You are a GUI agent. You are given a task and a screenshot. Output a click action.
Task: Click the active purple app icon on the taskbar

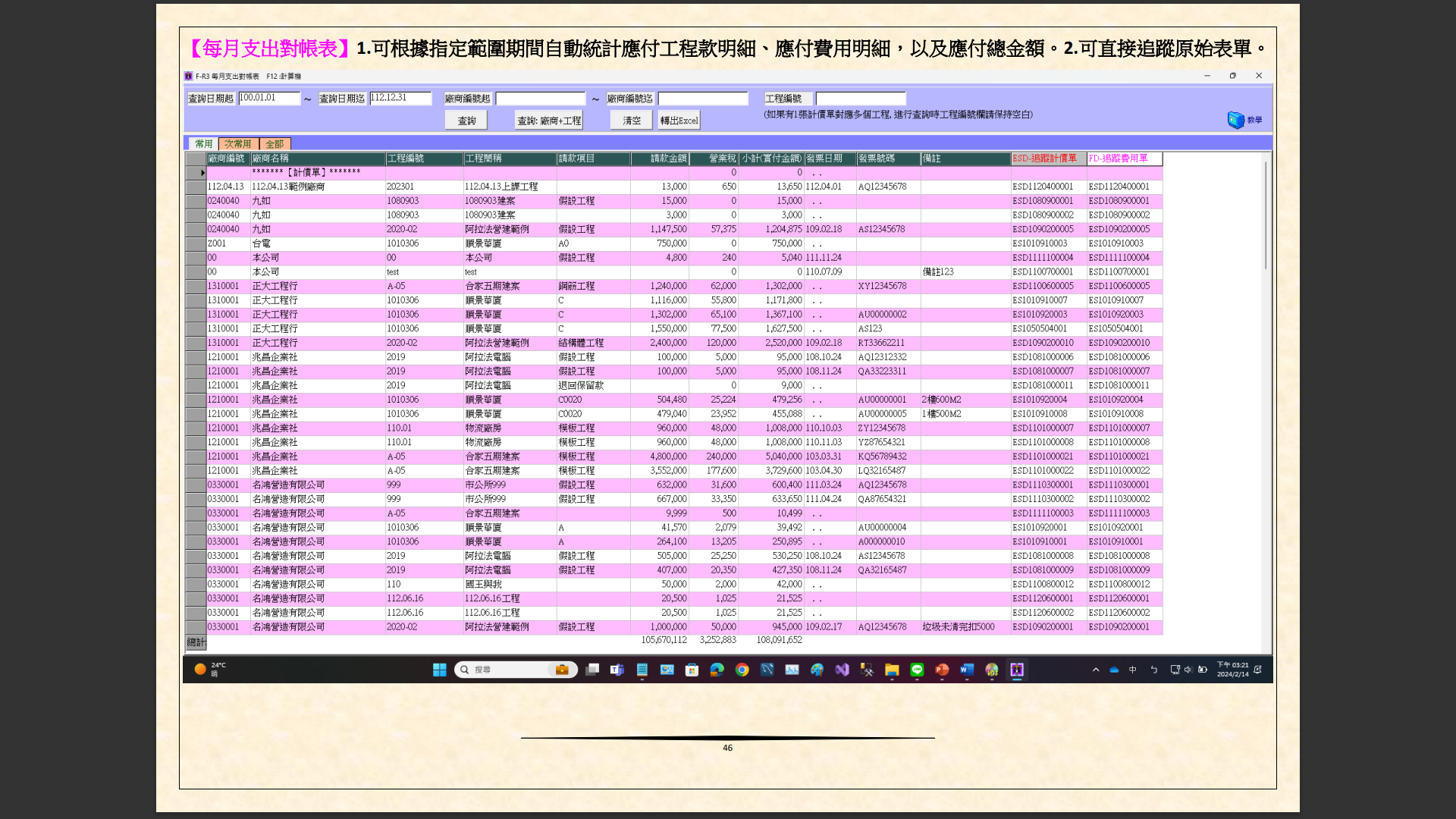coord(1017,670)
